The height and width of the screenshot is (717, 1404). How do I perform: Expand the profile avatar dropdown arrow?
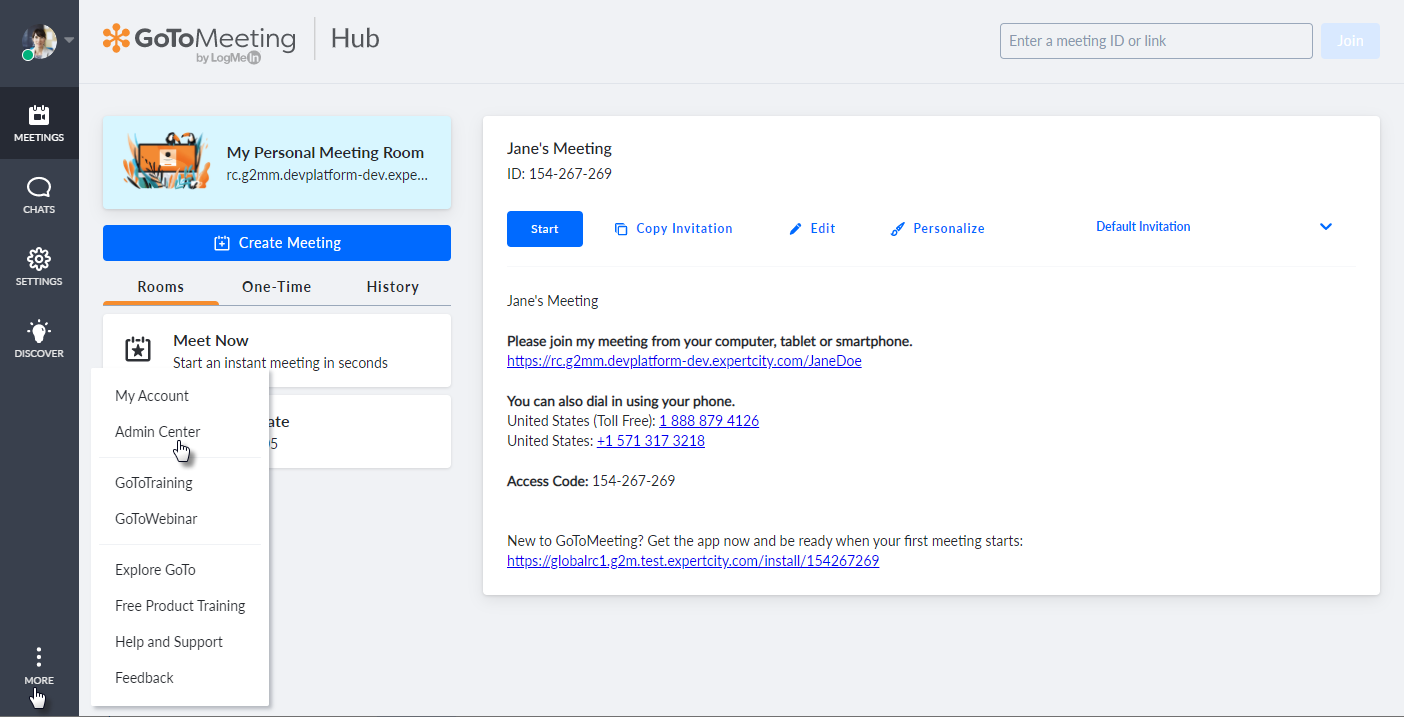[x=69, y=41]
